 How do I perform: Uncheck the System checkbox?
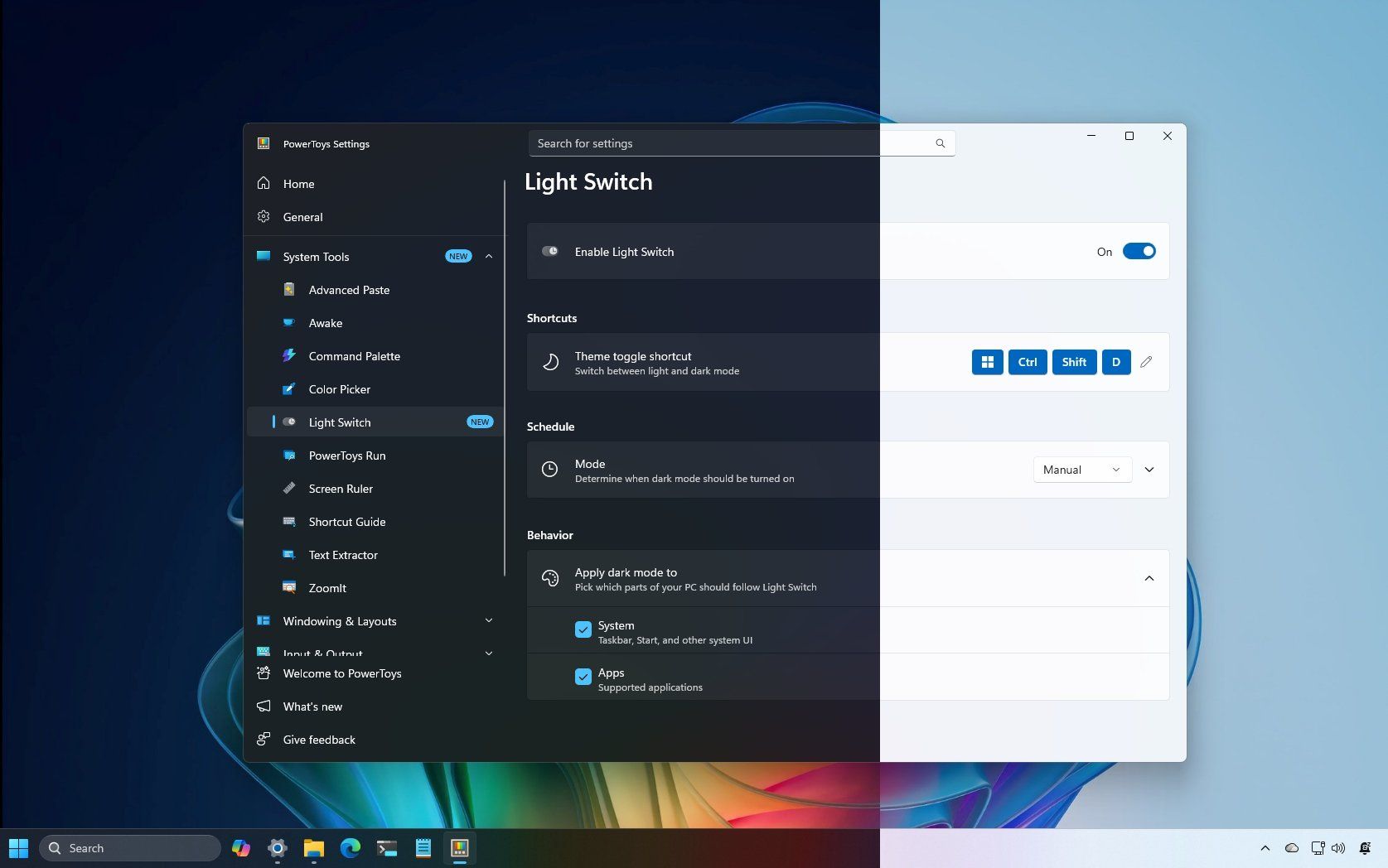(x=583, y=629)
